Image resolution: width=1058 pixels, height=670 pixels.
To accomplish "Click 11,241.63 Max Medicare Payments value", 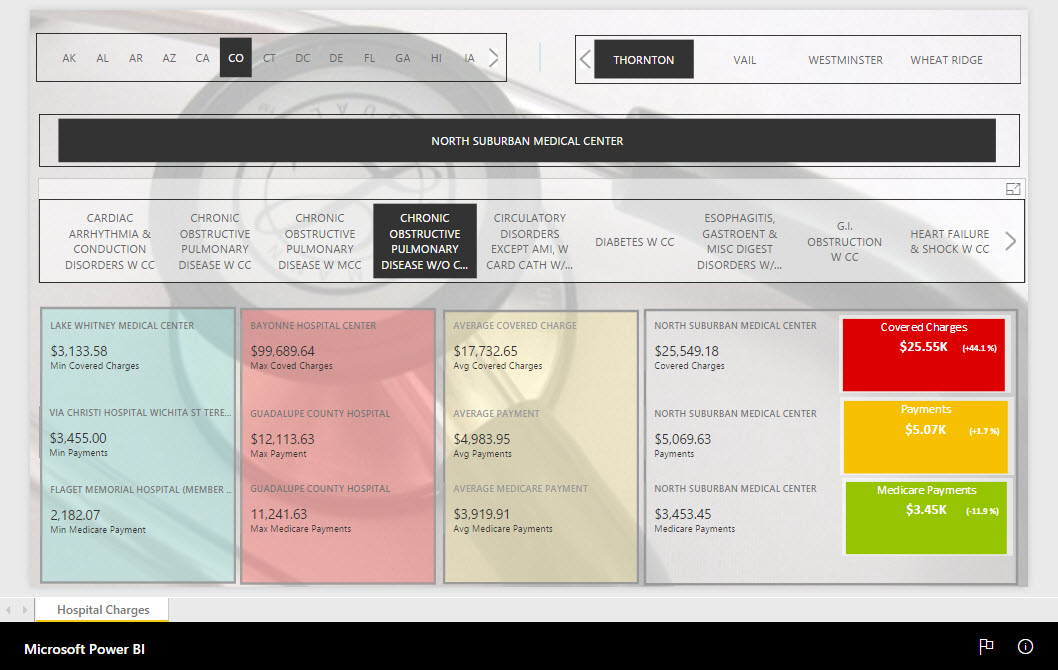I will (279, 514).
